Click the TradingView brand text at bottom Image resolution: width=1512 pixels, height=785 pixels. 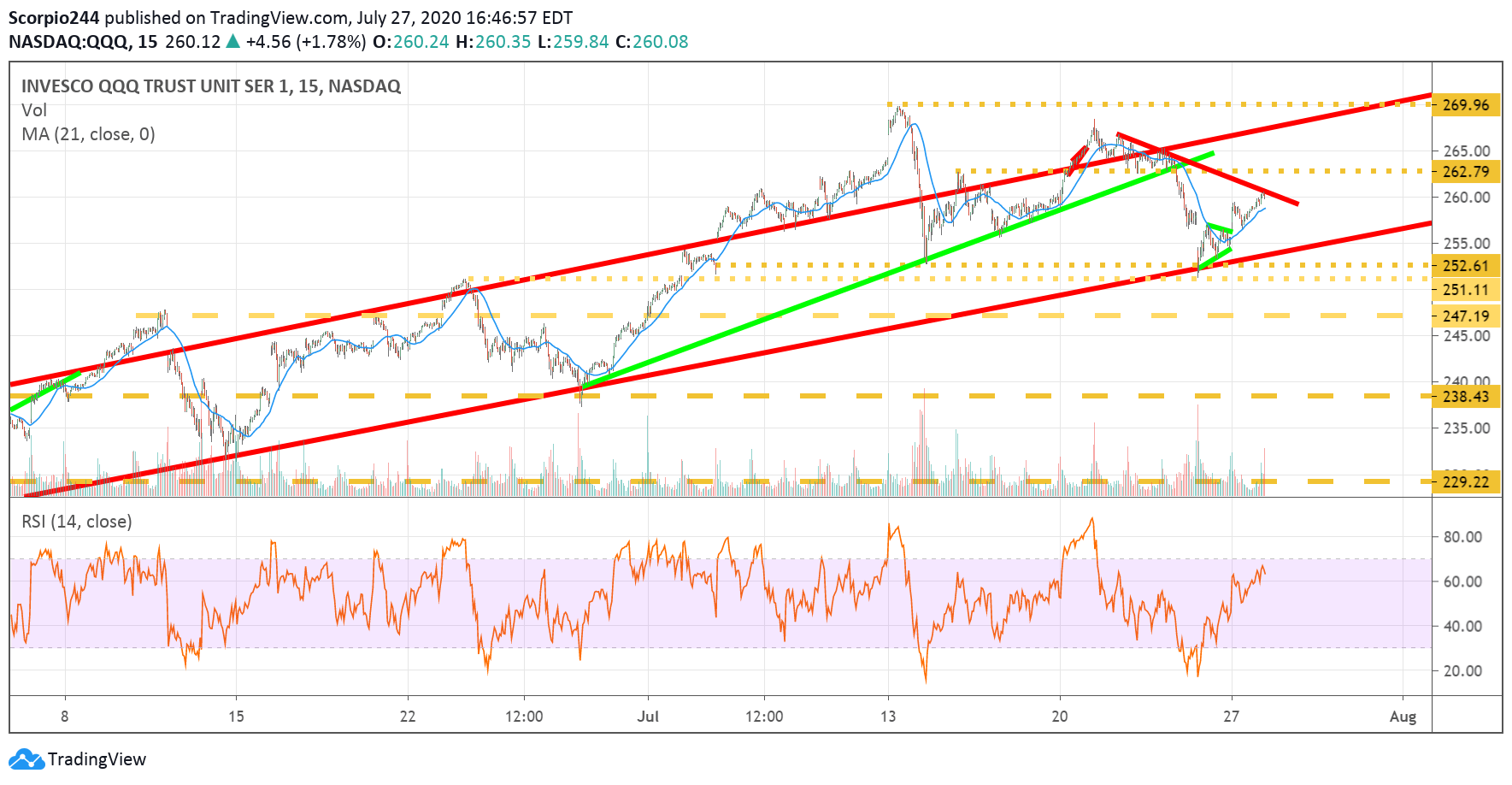(x=97, y=759)
